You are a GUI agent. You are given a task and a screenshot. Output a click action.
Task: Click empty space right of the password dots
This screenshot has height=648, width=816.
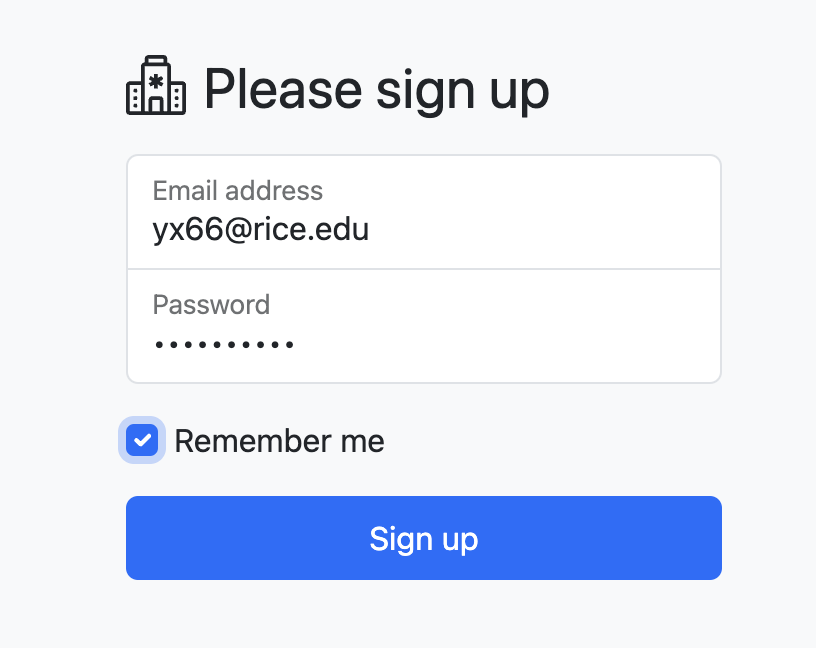tap(500, 345)
